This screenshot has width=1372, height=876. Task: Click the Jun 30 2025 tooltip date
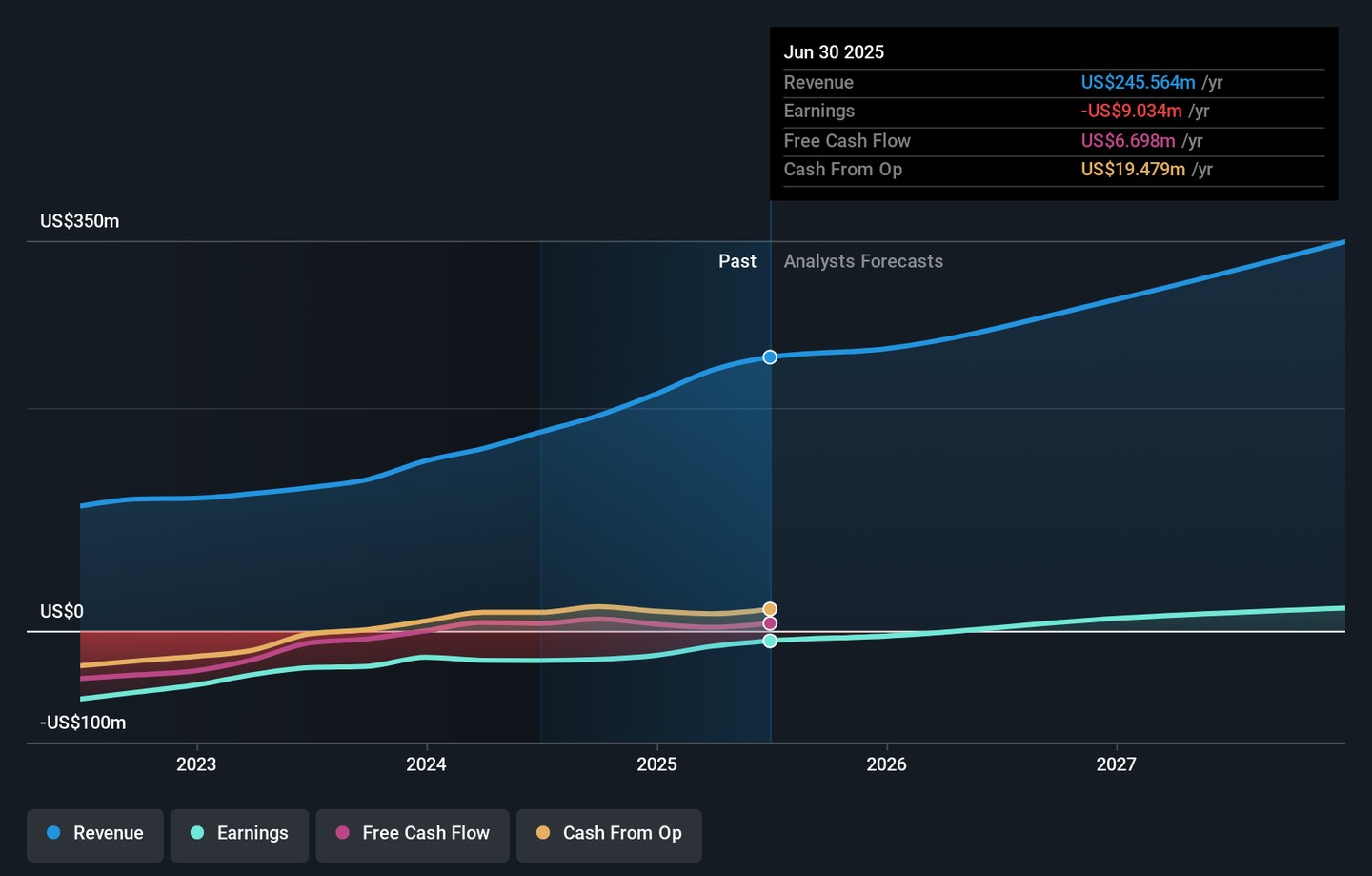(x=834, y=52)
